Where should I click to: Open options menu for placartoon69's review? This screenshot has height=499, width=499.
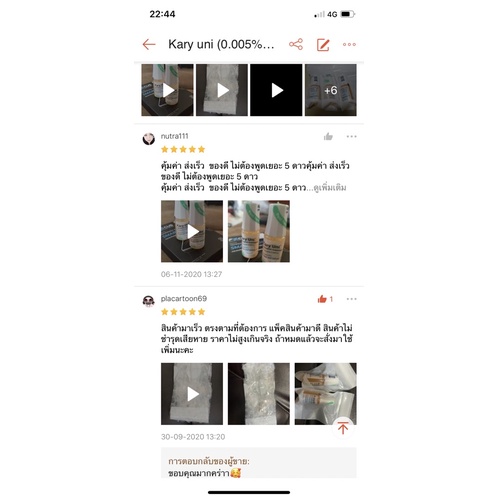coord(351,299)
